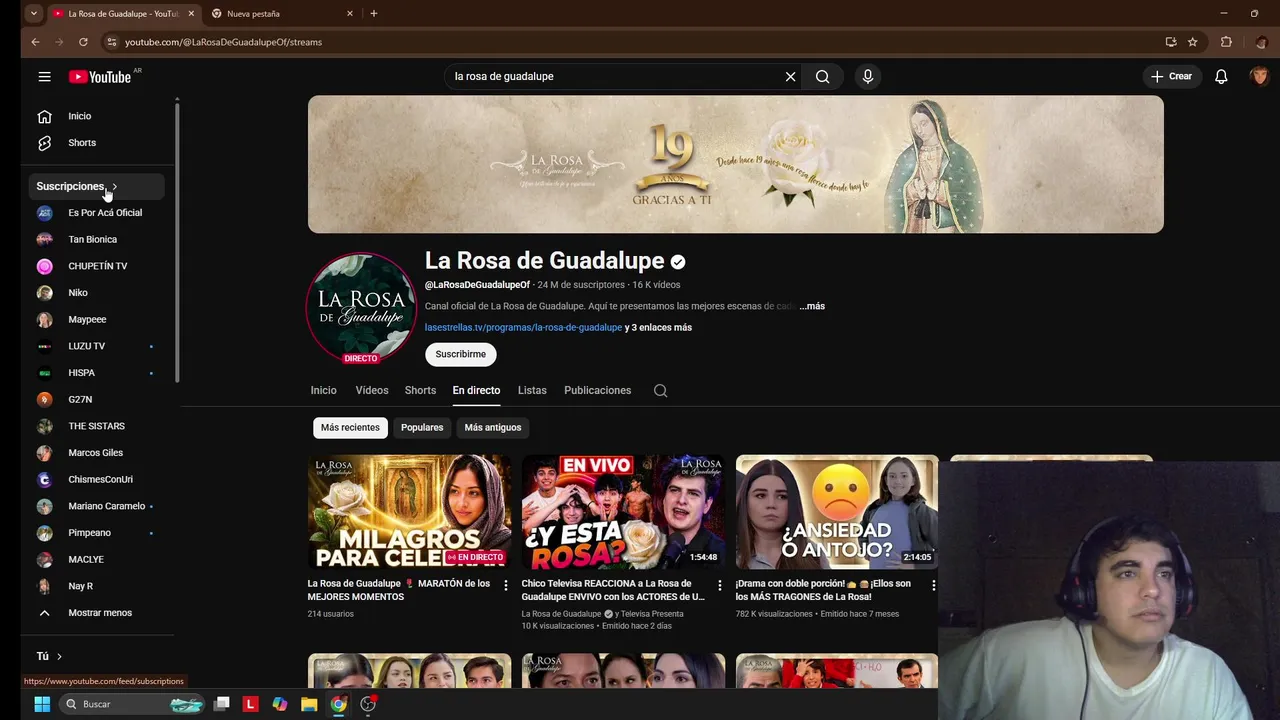The image size is (1280, 720).
Task: Clear the search box text
Action: [x=790, y=76]
